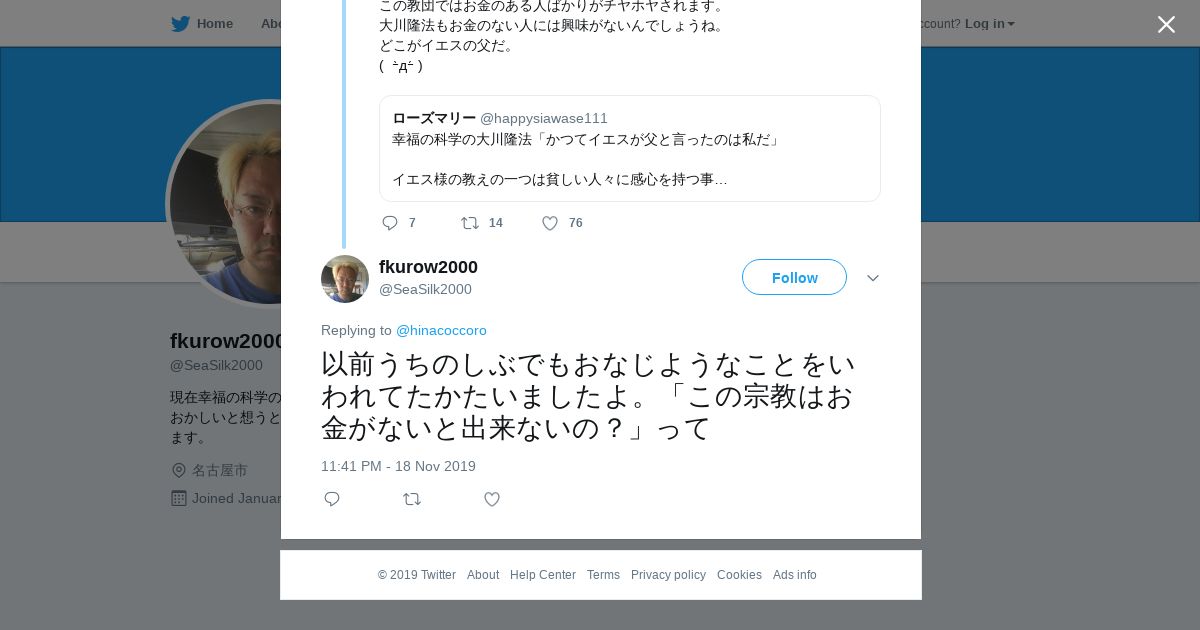
Task: Open the Privacy policy footer link
Action: (668, 575)
